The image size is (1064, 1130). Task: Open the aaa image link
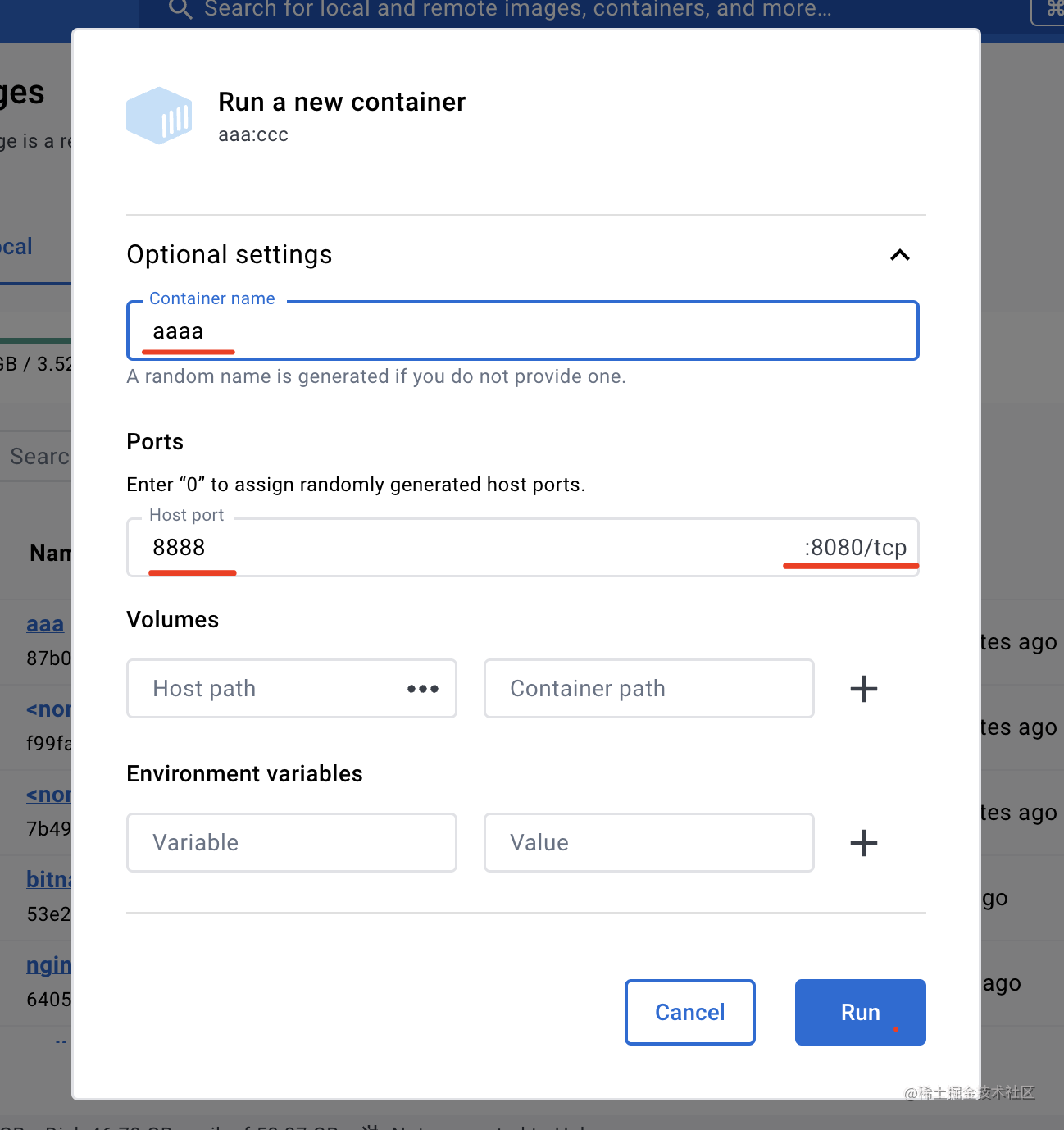pos(45,625)
